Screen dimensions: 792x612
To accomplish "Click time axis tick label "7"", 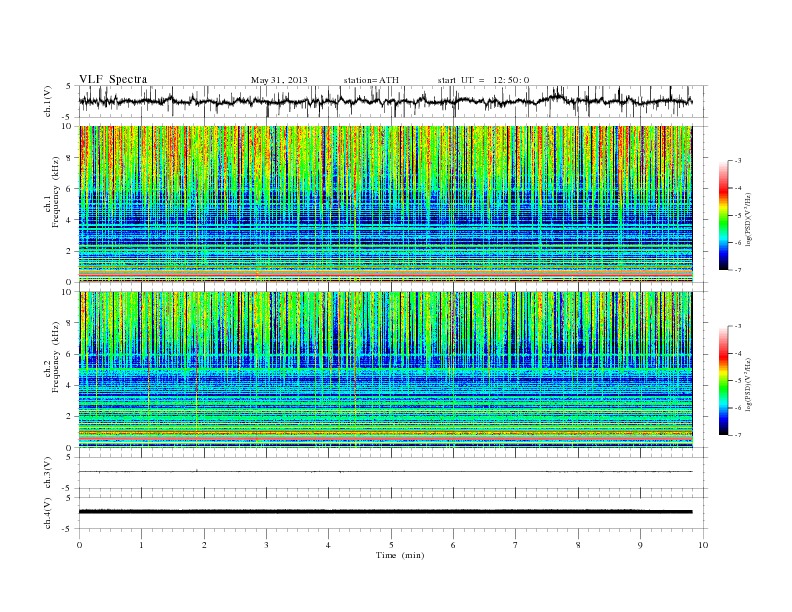I will pyautogui.click(x=516, y=545).
